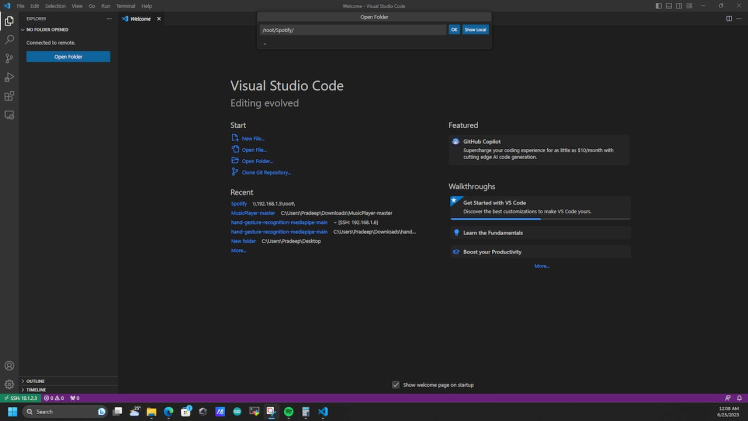The image size is (748, 421).
Task: Open the Run and Debug view
Action: 9,77
